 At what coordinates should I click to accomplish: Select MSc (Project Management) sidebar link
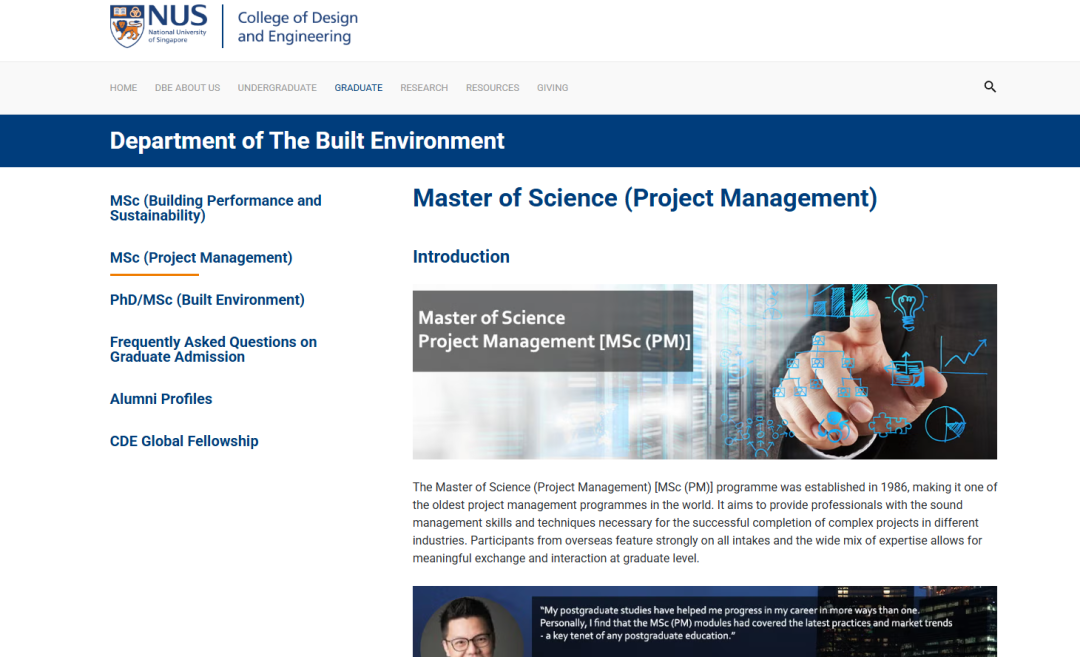pyautogui.click(x=201, y=258)
